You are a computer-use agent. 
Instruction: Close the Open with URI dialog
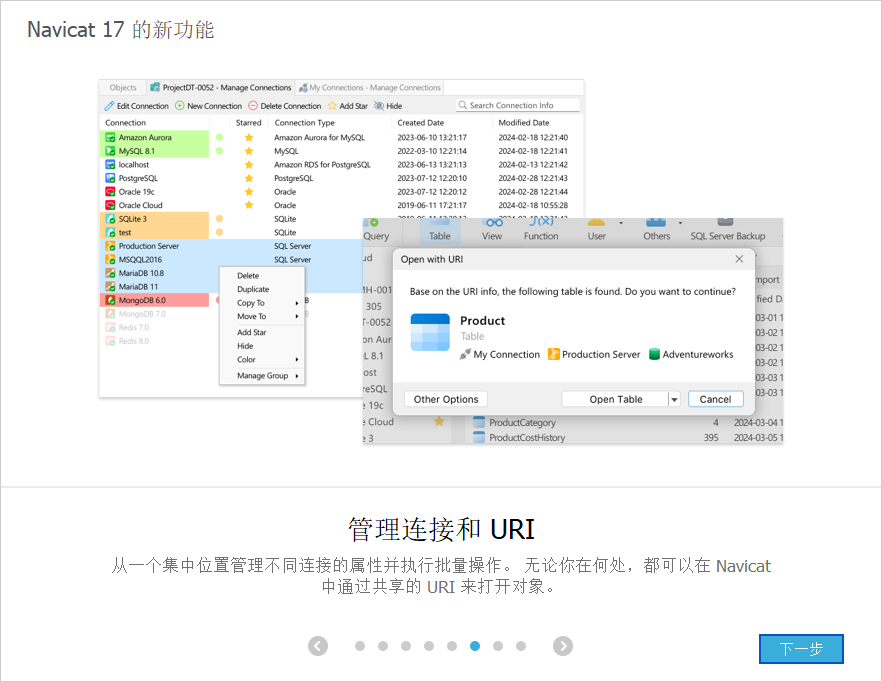(739, 259)
